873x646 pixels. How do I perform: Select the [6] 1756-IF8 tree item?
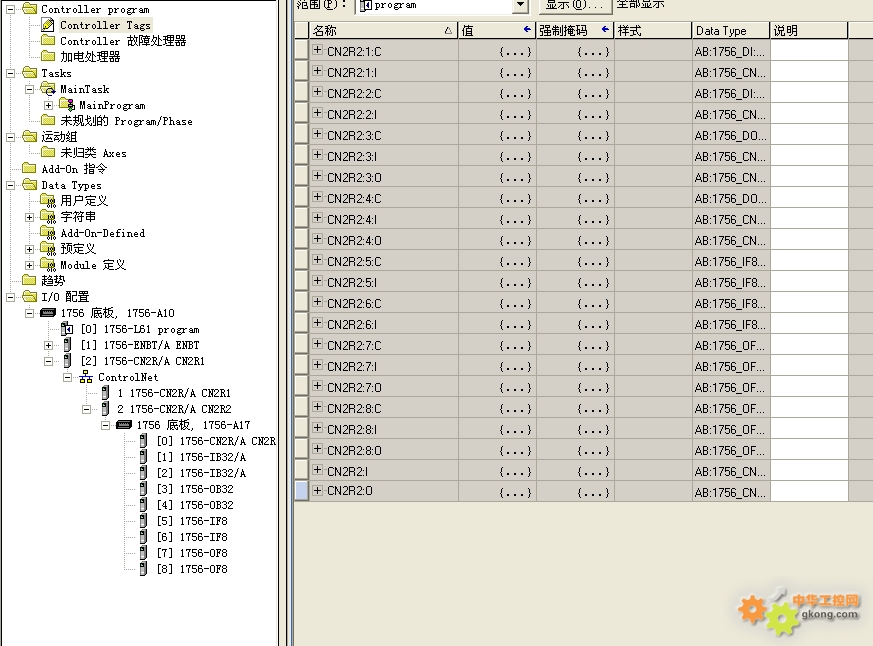pos(192,537)
